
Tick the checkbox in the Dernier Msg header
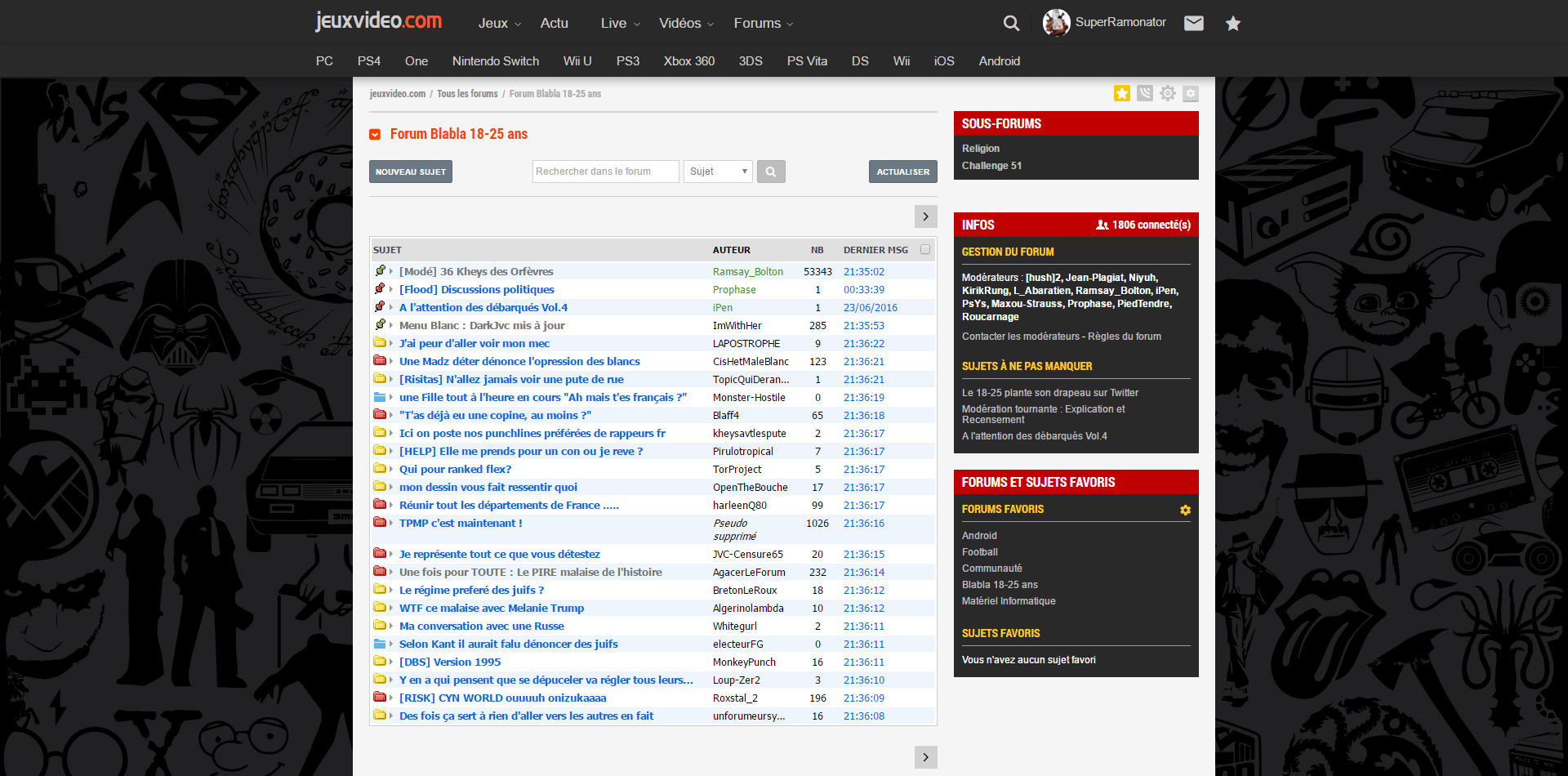[925, 250]
